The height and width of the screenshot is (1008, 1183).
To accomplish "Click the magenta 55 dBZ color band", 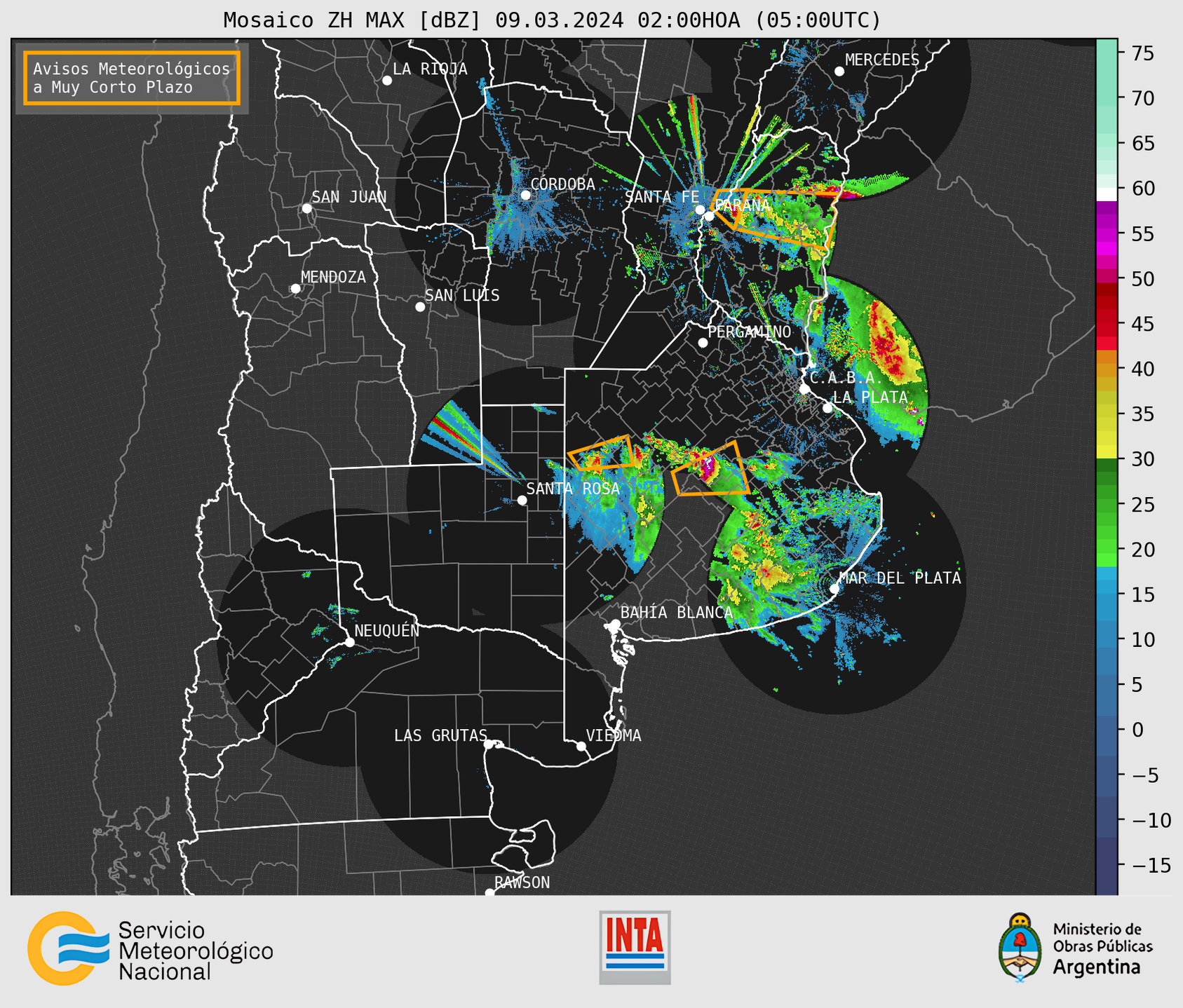I will tap(1107, 234).
